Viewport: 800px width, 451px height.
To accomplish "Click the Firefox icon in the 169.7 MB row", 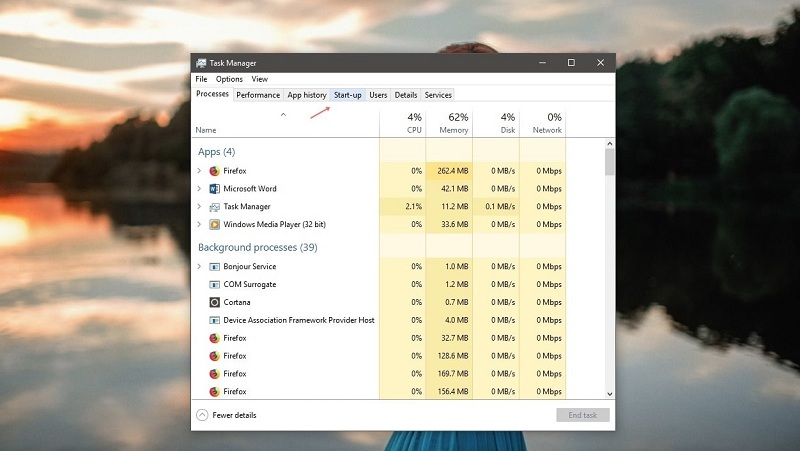I will click(x=214, y=373).
